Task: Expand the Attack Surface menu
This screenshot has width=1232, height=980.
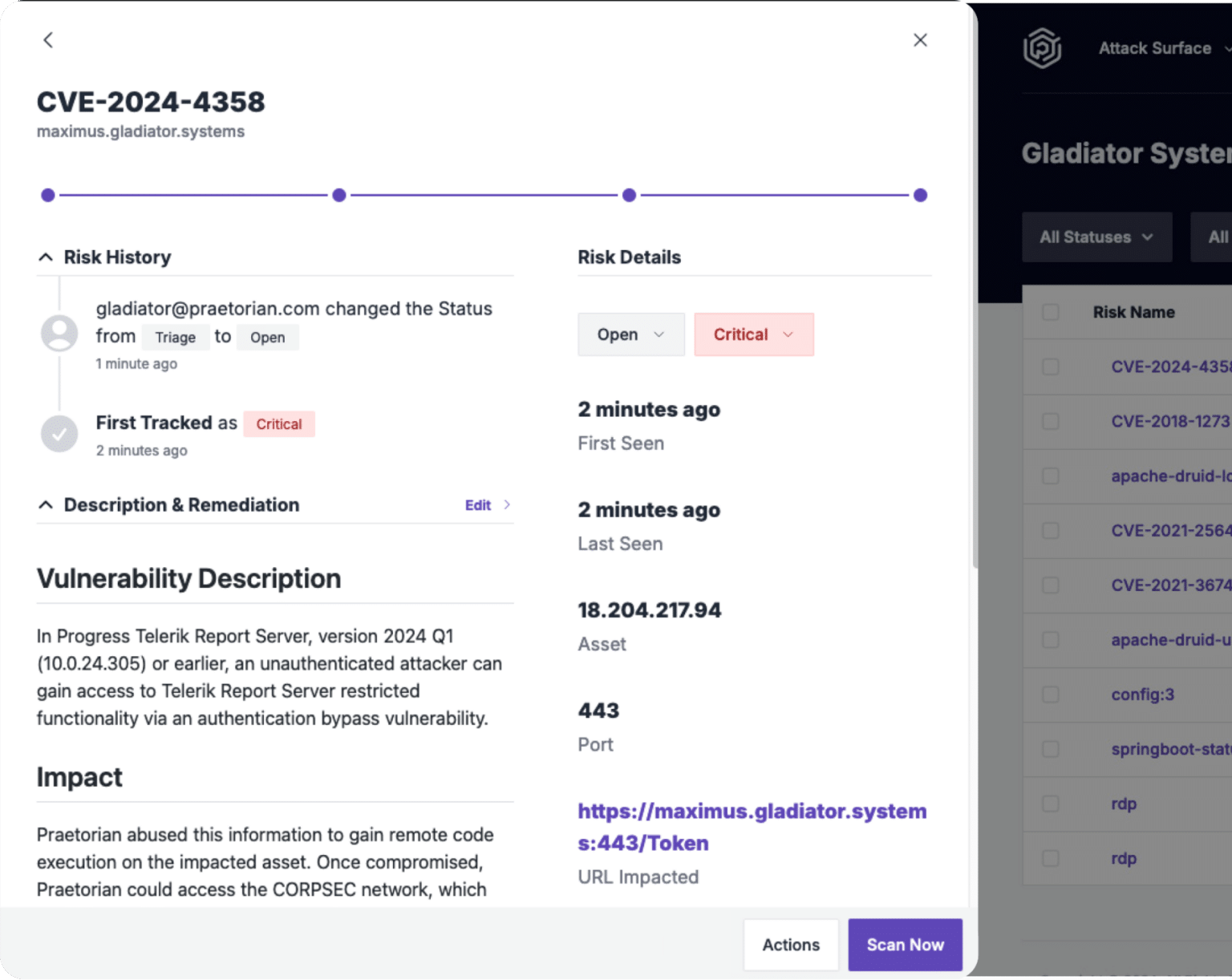Action: tap(1160, 48)
